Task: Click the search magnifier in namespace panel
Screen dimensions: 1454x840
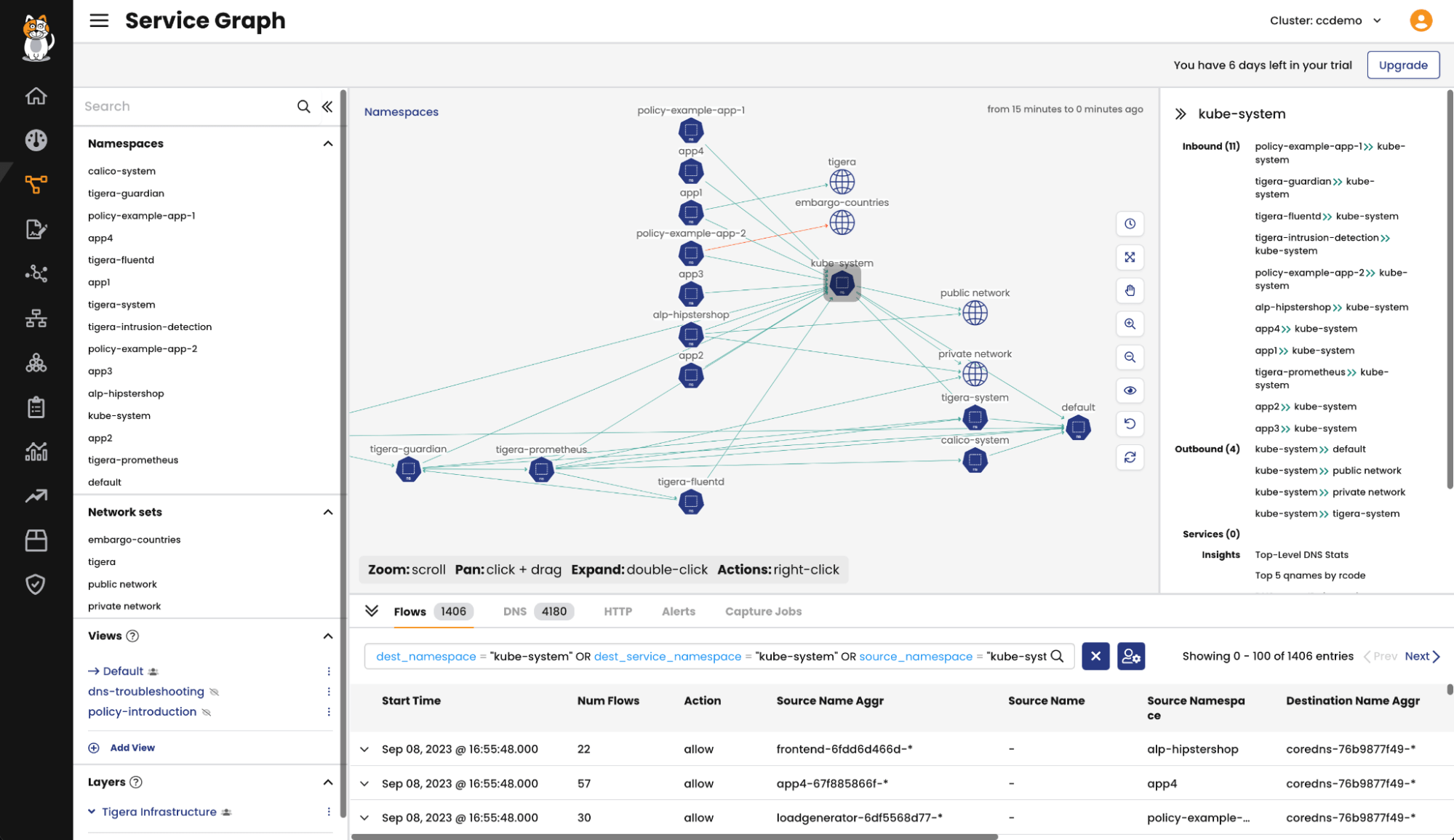Action: point(303,106)
